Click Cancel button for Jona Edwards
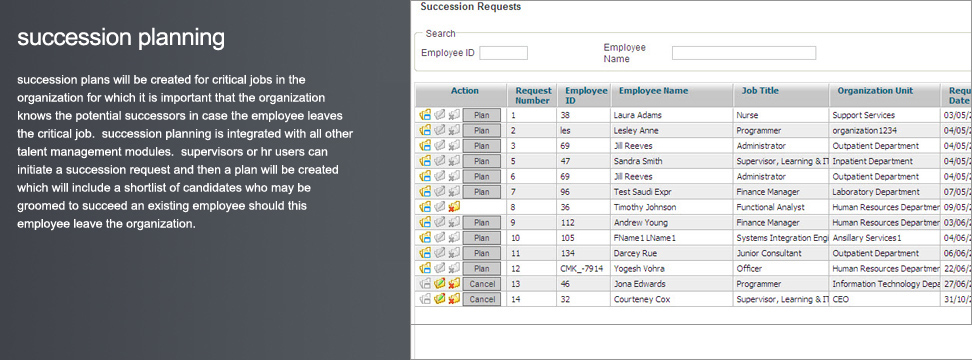This screenshot has height=360, width=972. 482,284
